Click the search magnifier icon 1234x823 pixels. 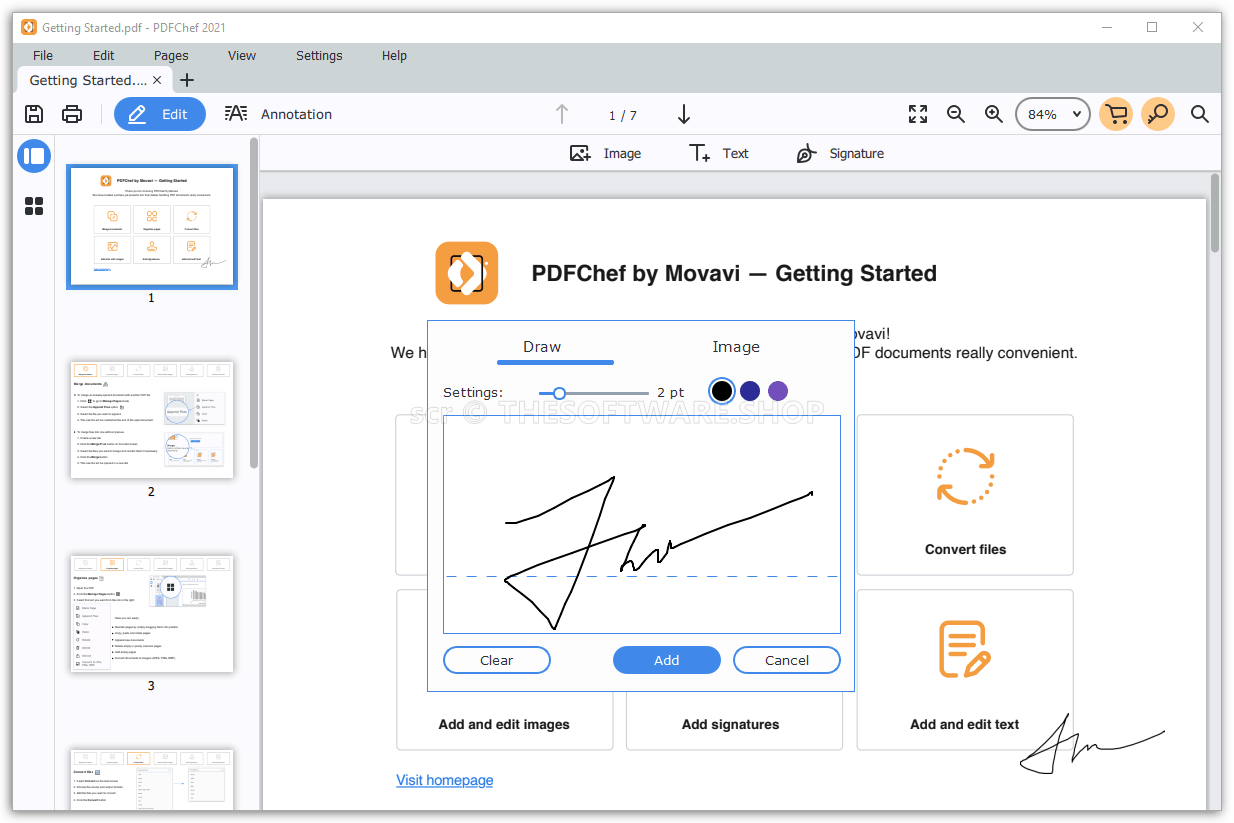1200,114
